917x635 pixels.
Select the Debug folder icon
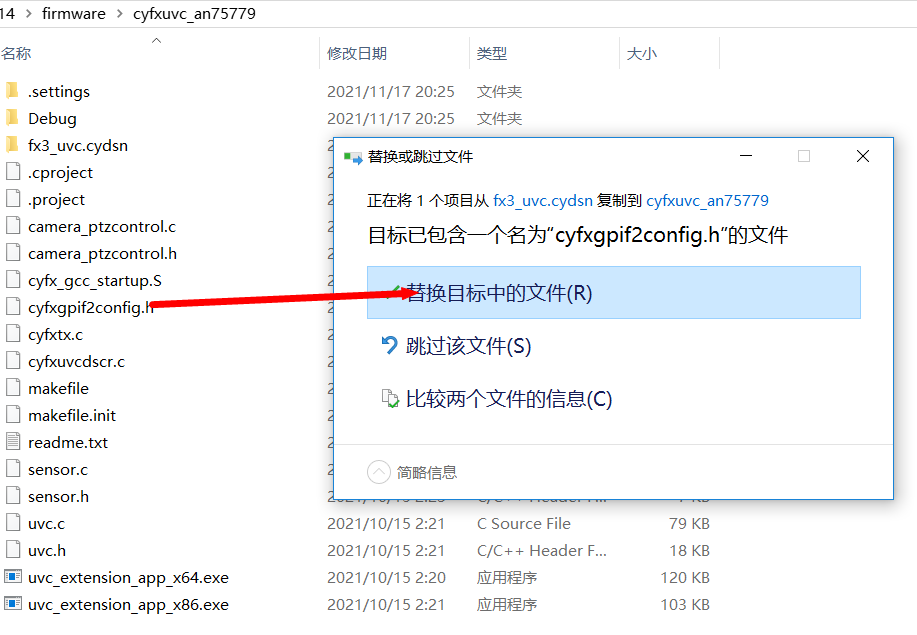(x=12, y=118)
